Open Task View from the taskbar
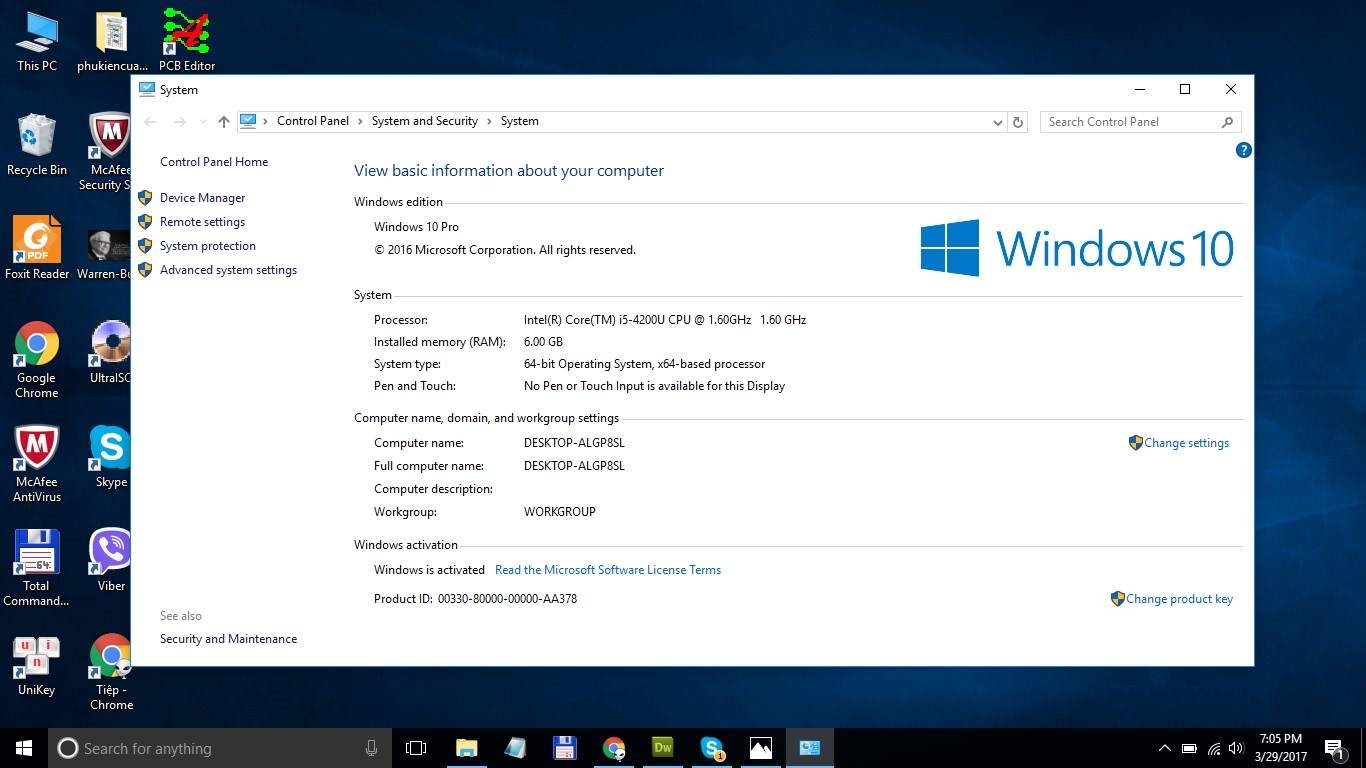This screenshot has width=1366, height=768. pos(416,748)
